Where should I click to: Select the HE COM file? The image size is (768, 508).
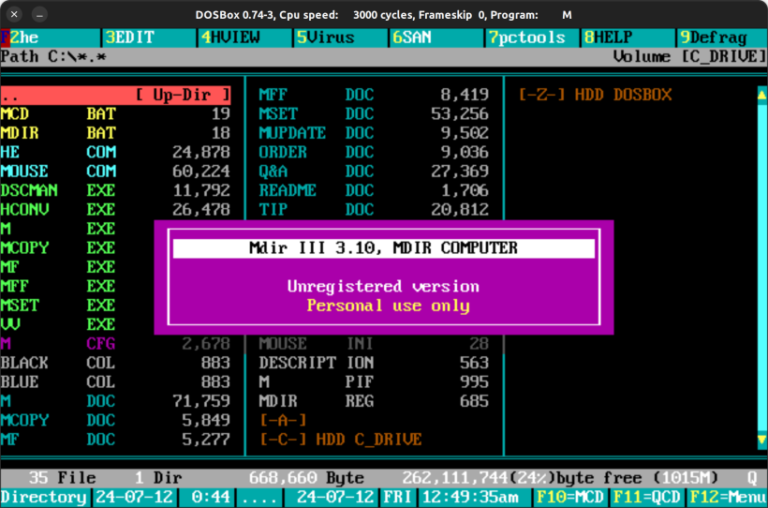(x=116, y=152)
